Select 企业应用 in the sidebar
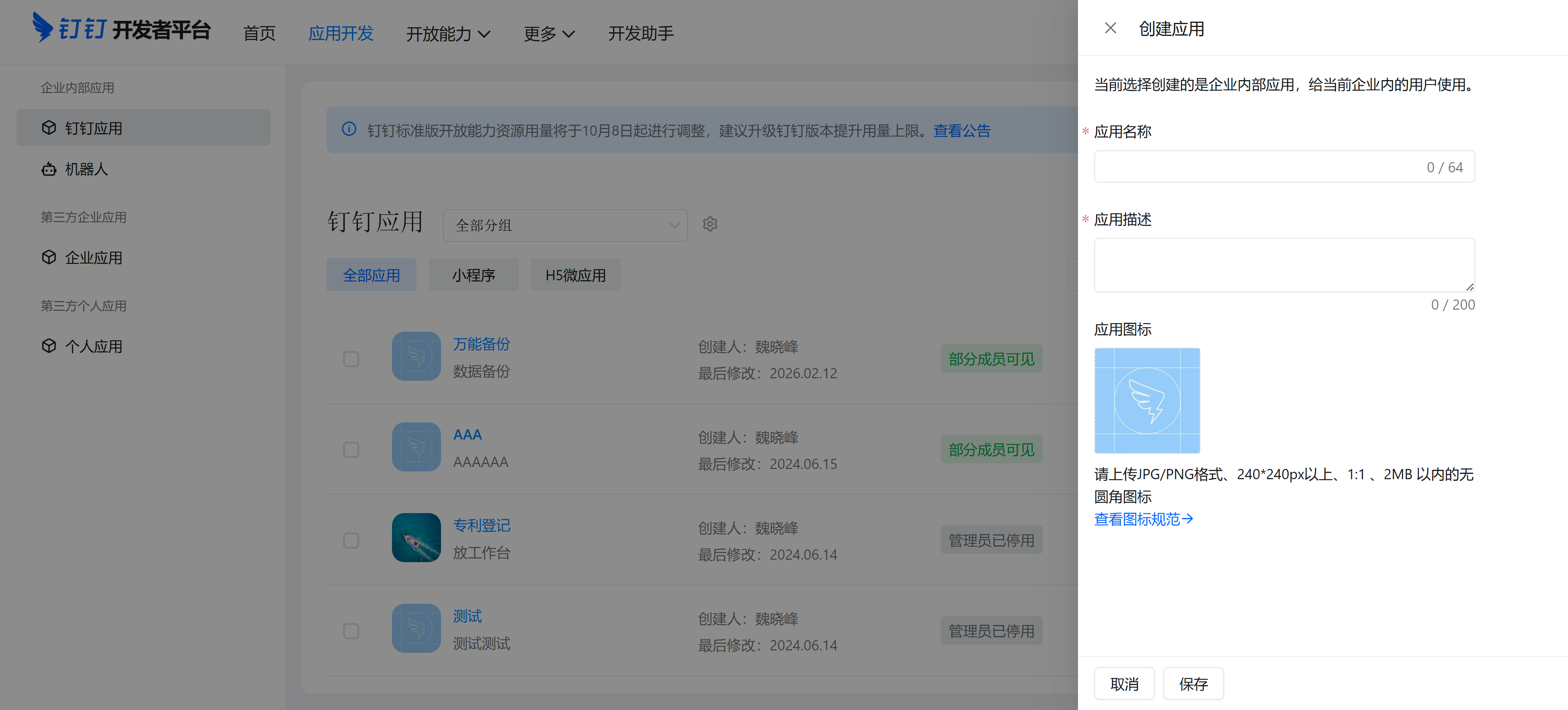This screenshot has width=1568, height=710. (x=144, y=258)
